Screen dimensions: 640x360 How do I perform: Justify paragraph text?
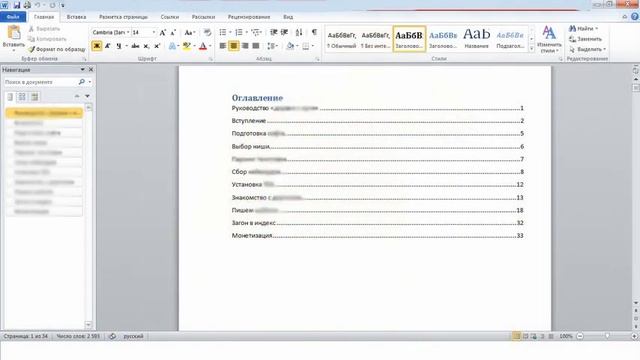256,46
